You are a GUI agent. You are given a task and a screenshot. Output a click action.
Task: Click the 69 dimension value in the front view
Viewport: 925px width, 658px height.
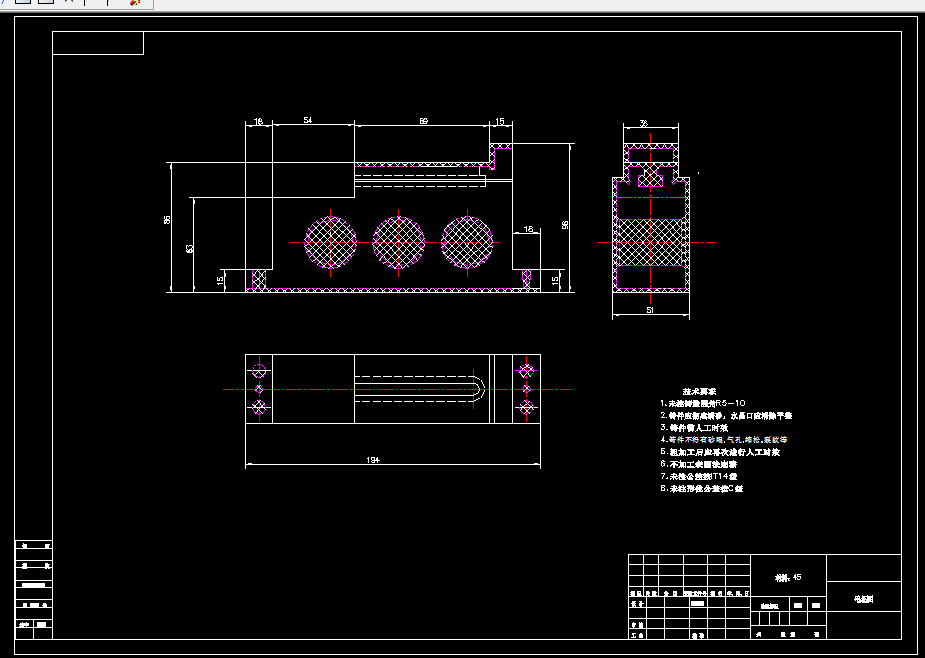coord(424,121)
